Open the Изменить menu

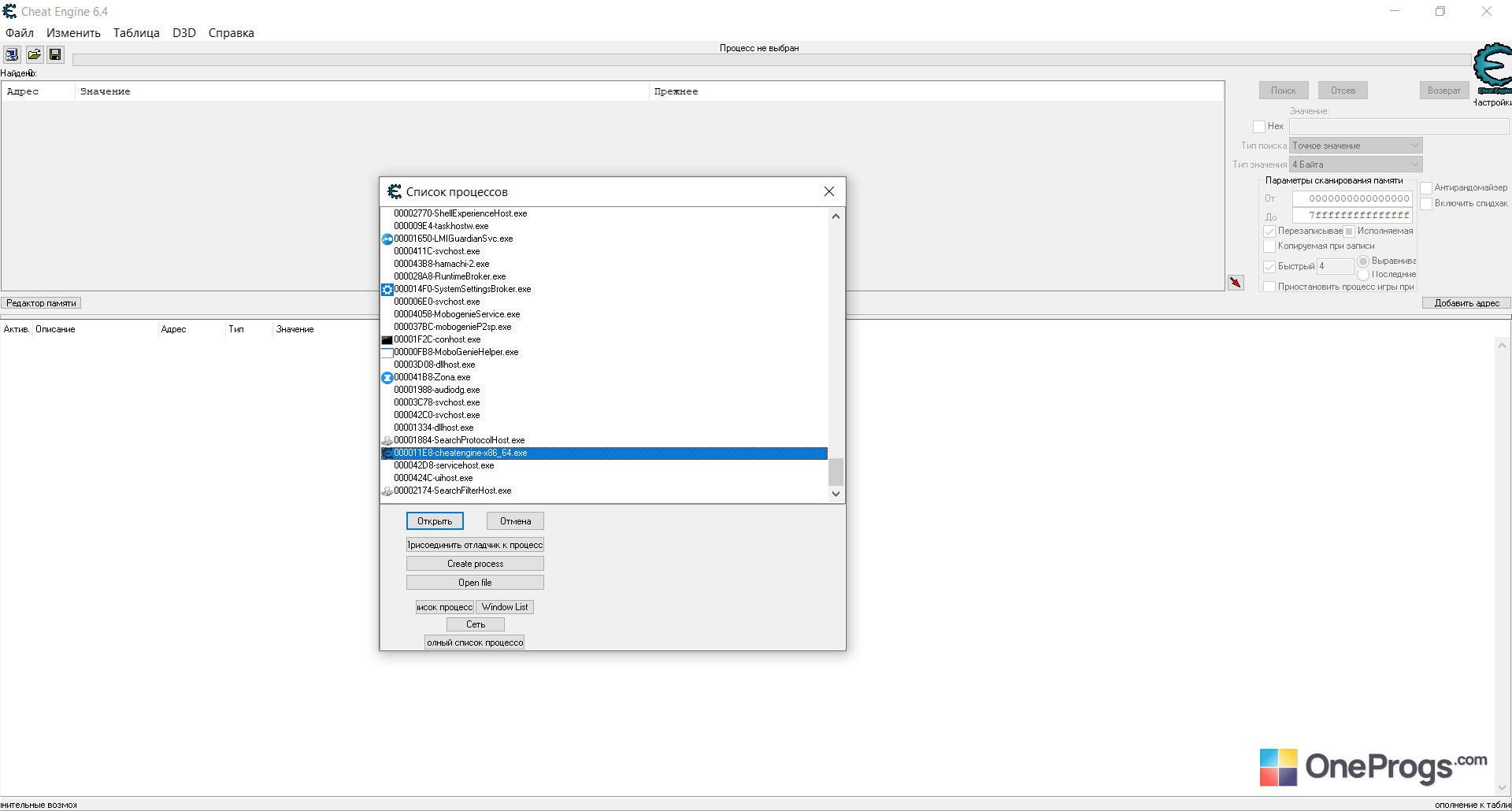click(x=73, y=33)
